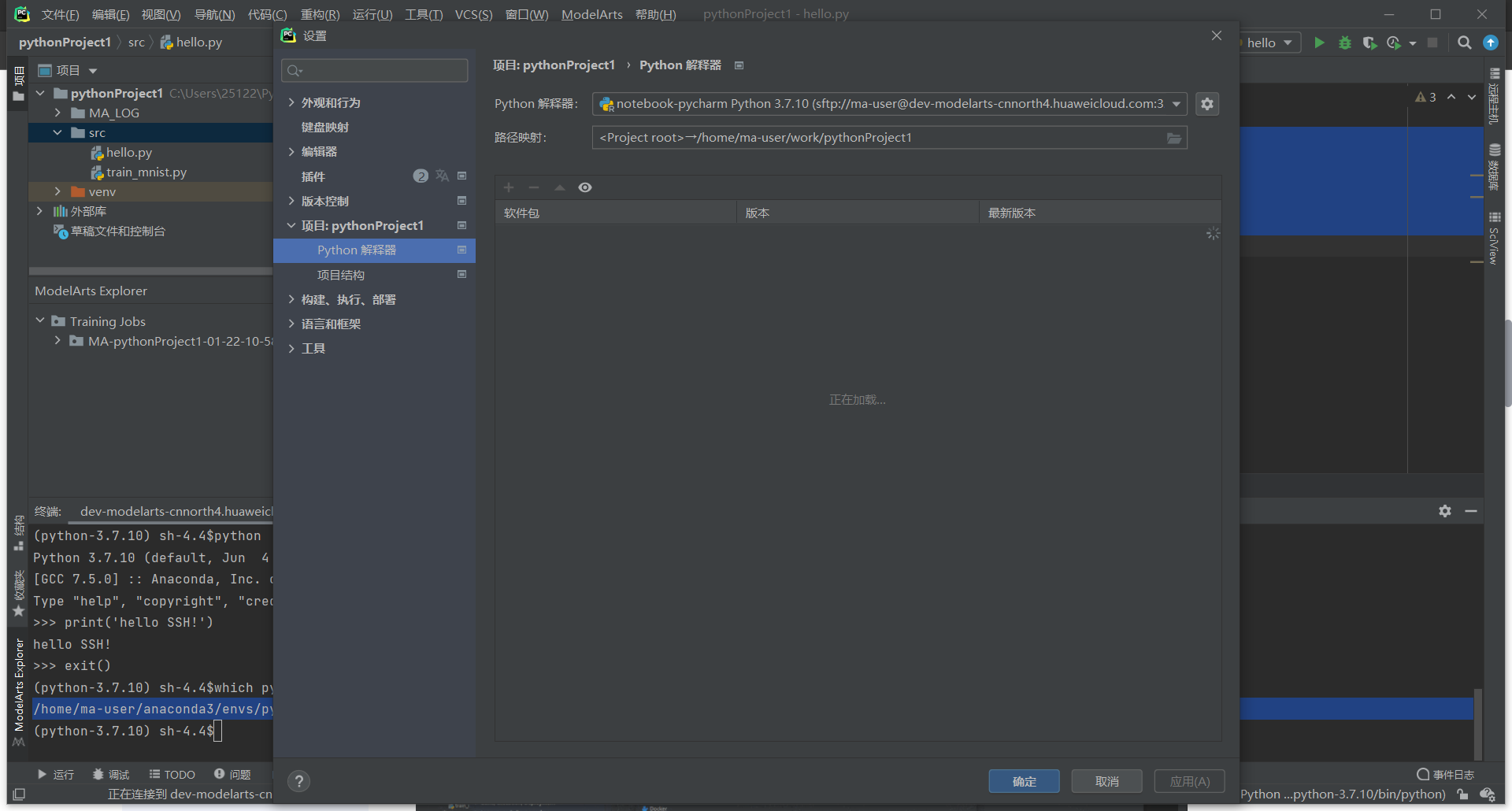This screenshot has height=811, width=1512.
Task: Open the 数据库 side tool window
Action: [1494, 167]
